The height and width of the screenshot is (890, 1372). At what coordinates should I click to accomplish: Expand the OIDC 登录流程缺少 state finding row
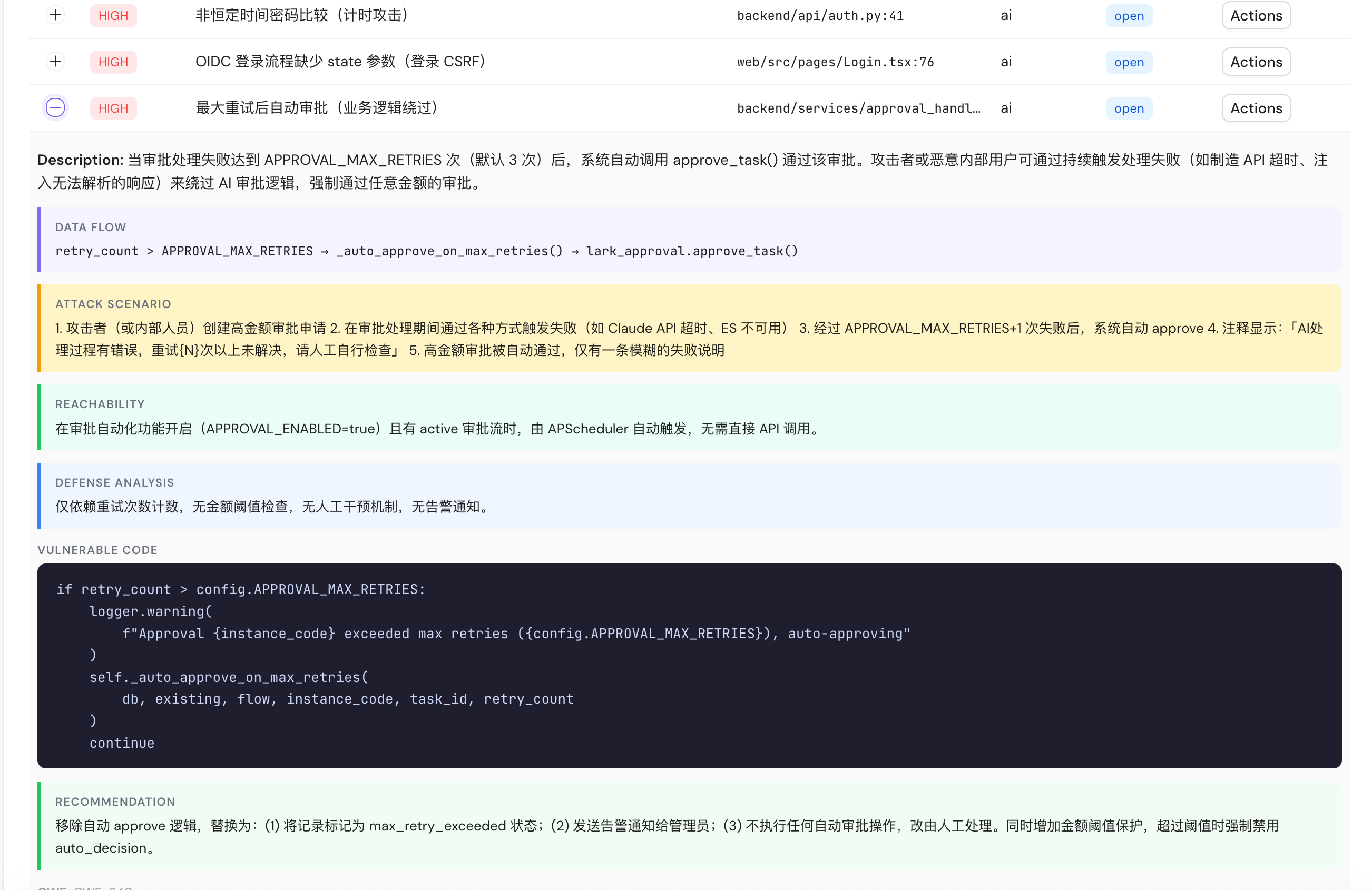pos(55,61)
